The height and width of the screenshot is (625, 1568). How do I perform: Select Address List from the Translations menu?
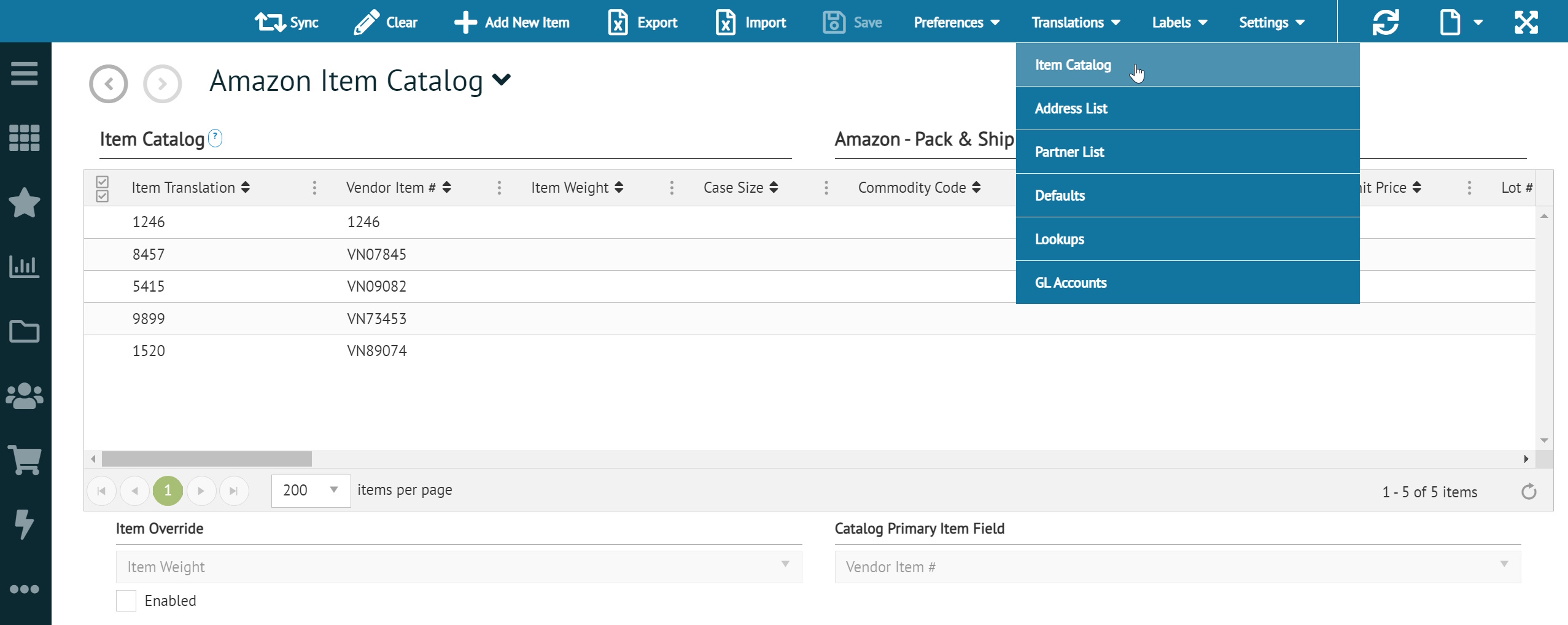pos(1071,109)
